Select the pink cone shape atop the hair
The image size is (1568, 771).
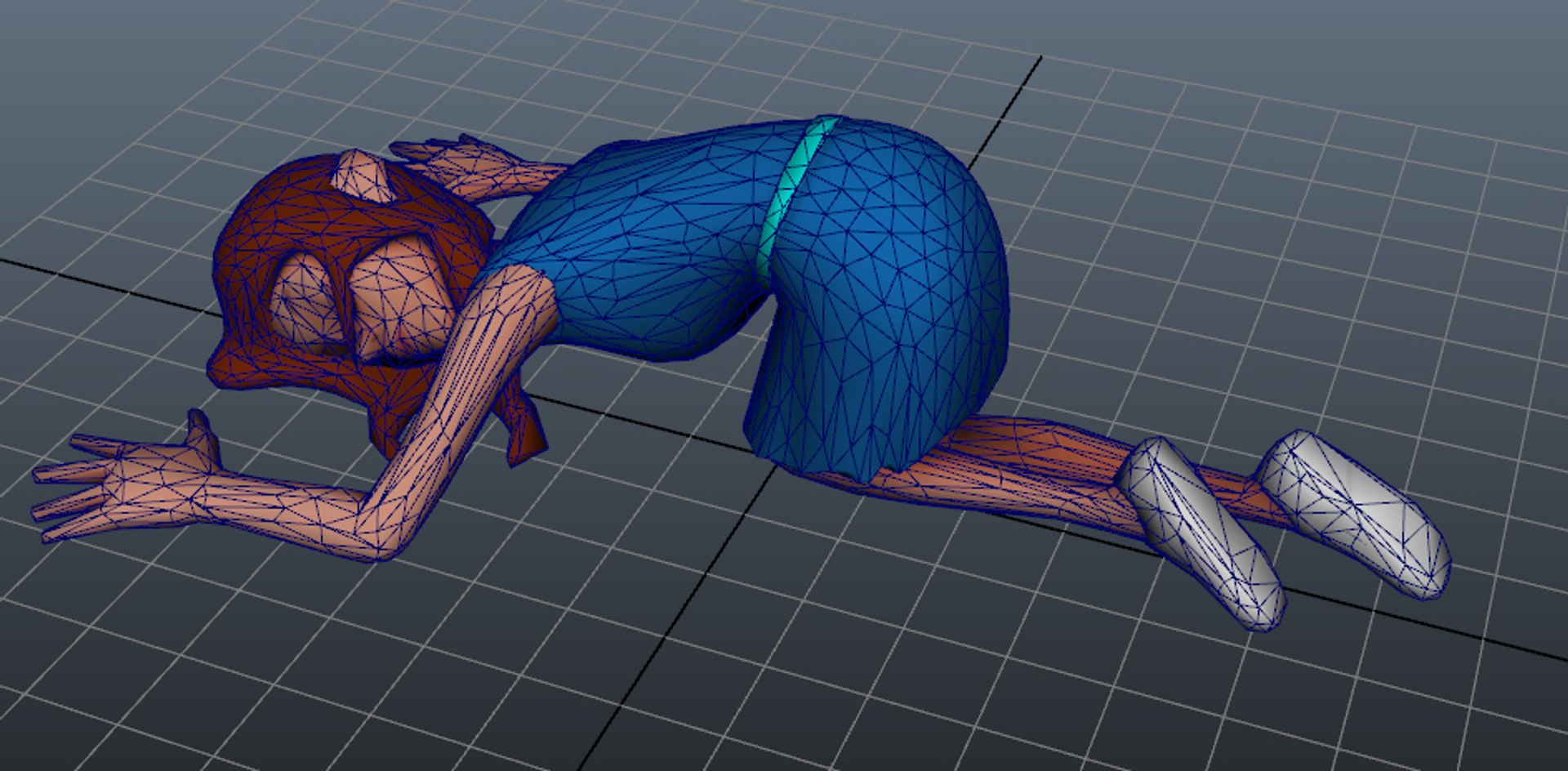click(364, 175)
